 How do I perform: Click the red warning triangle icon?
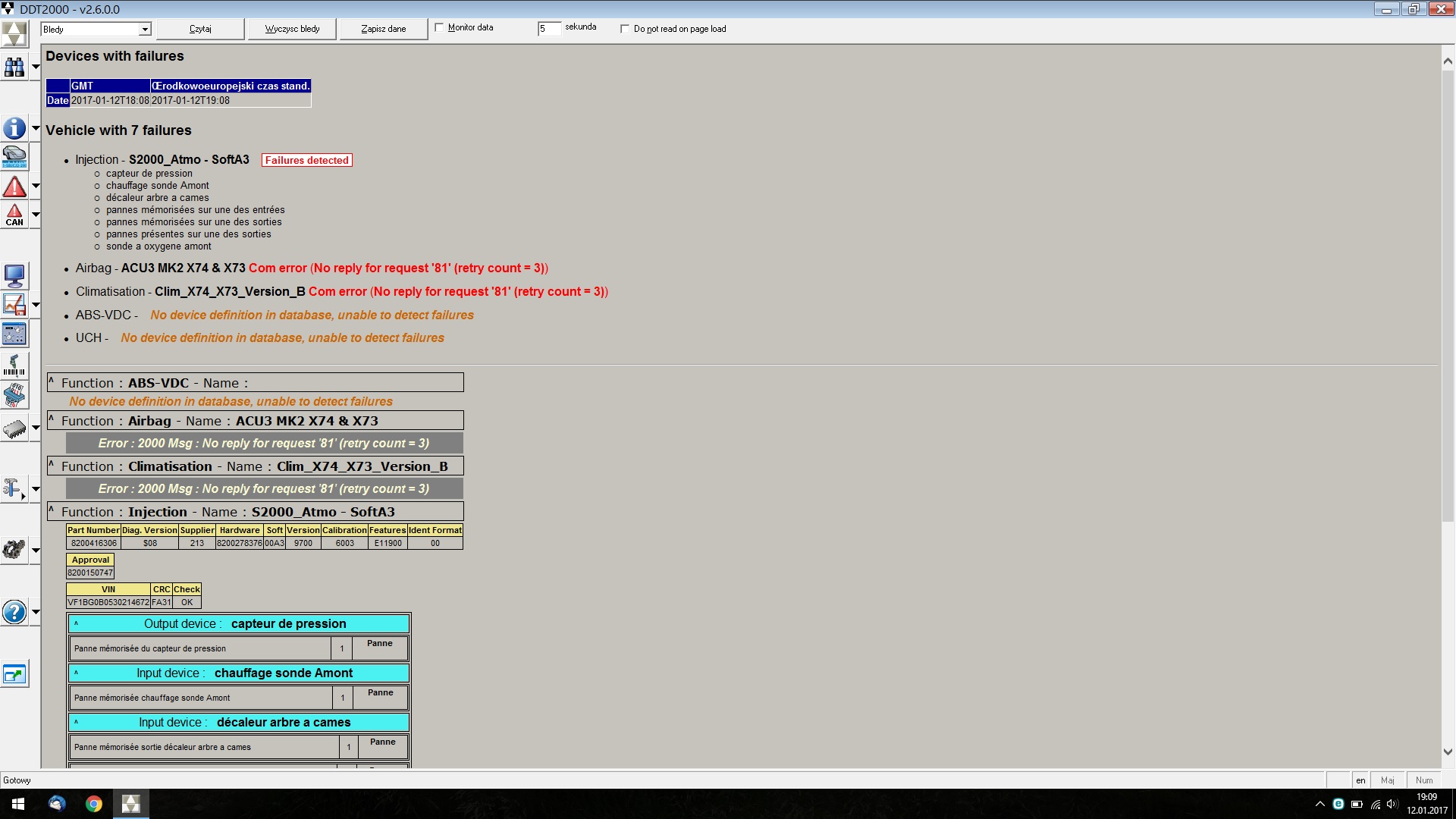pyautogui.click(x=14, y=187)
